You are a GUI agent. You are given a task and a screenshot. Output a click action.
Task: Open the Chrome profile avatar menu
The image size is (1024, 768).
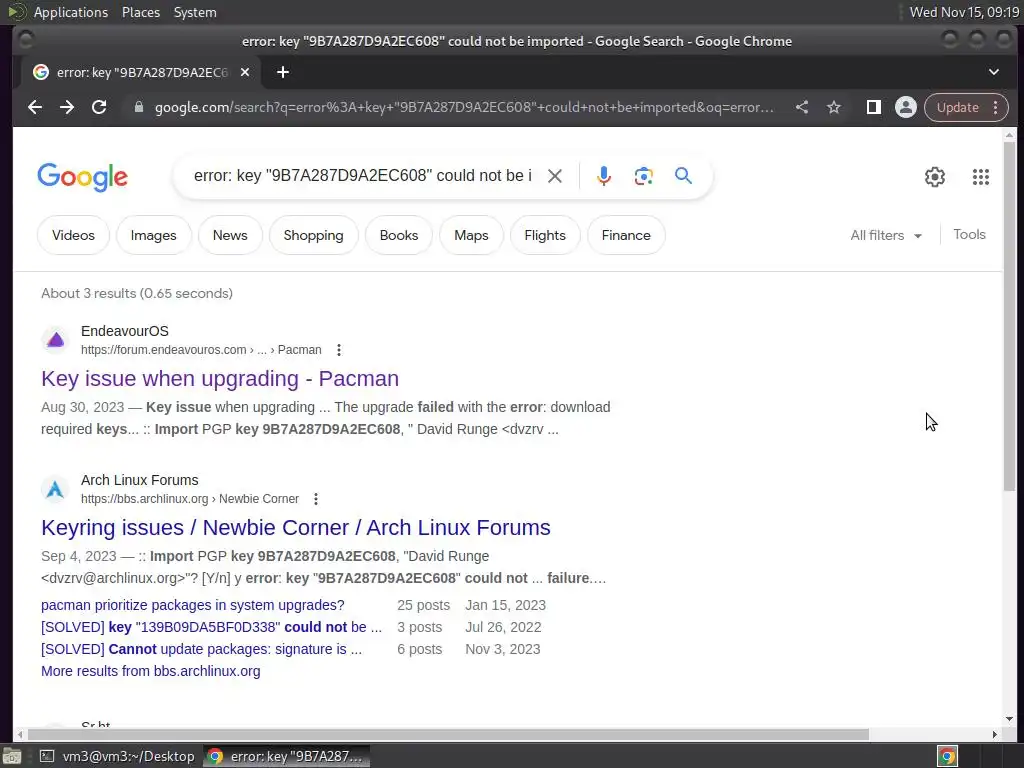coord(906,107)
